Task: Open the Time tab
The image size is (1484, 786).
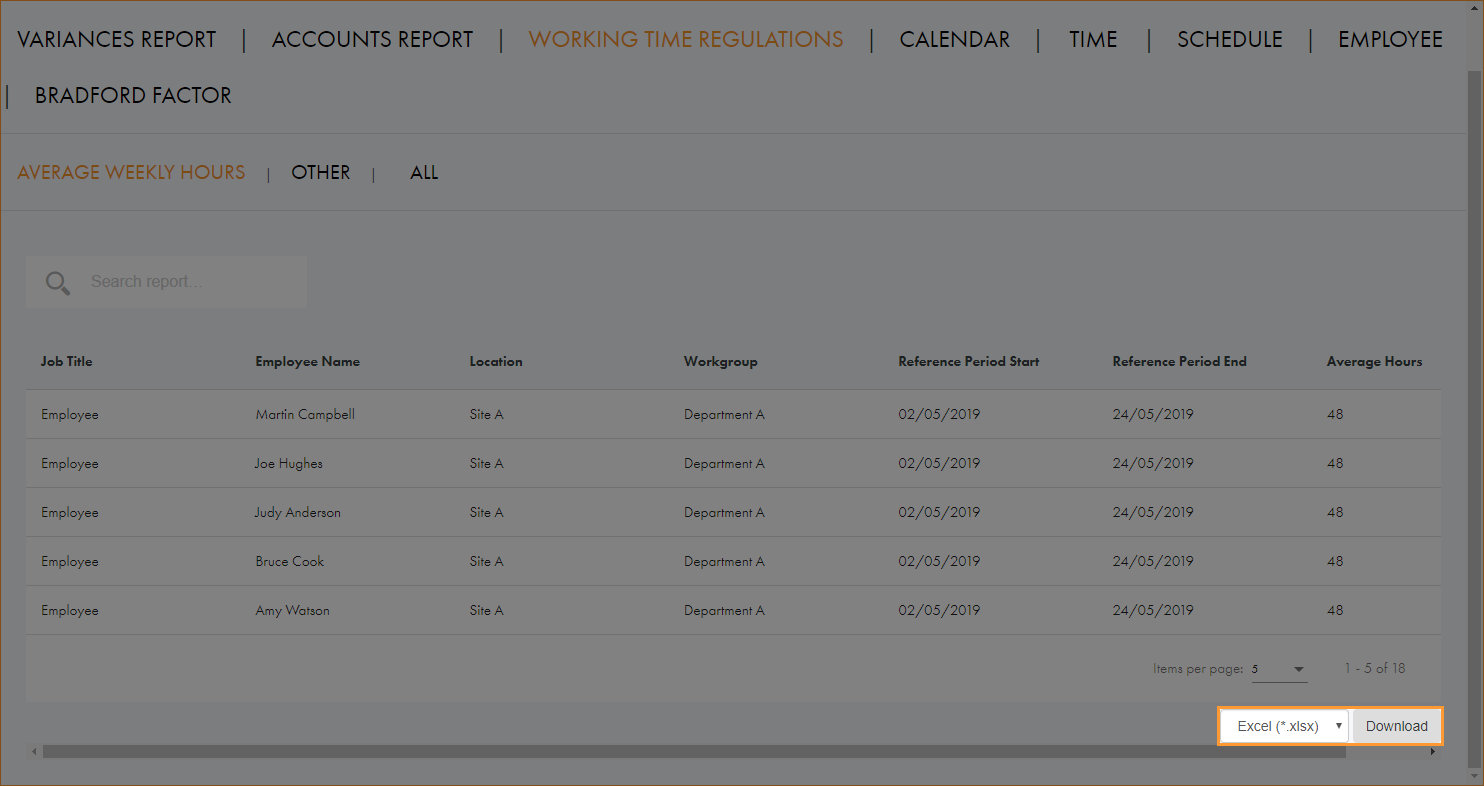Action: pos(1092,40)
